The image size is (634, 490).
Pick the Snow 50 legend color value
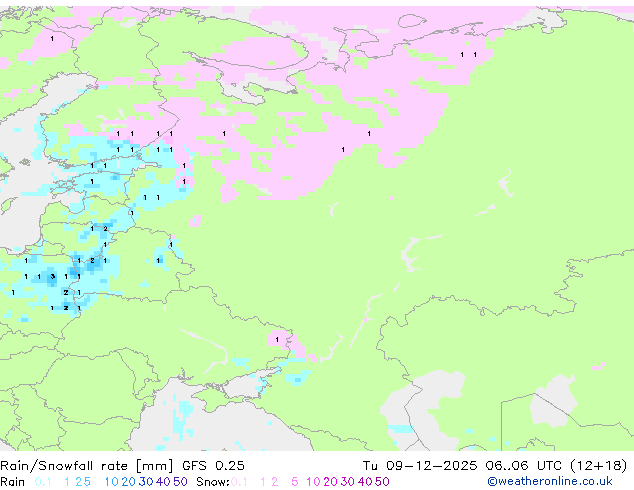coord(382,482)
